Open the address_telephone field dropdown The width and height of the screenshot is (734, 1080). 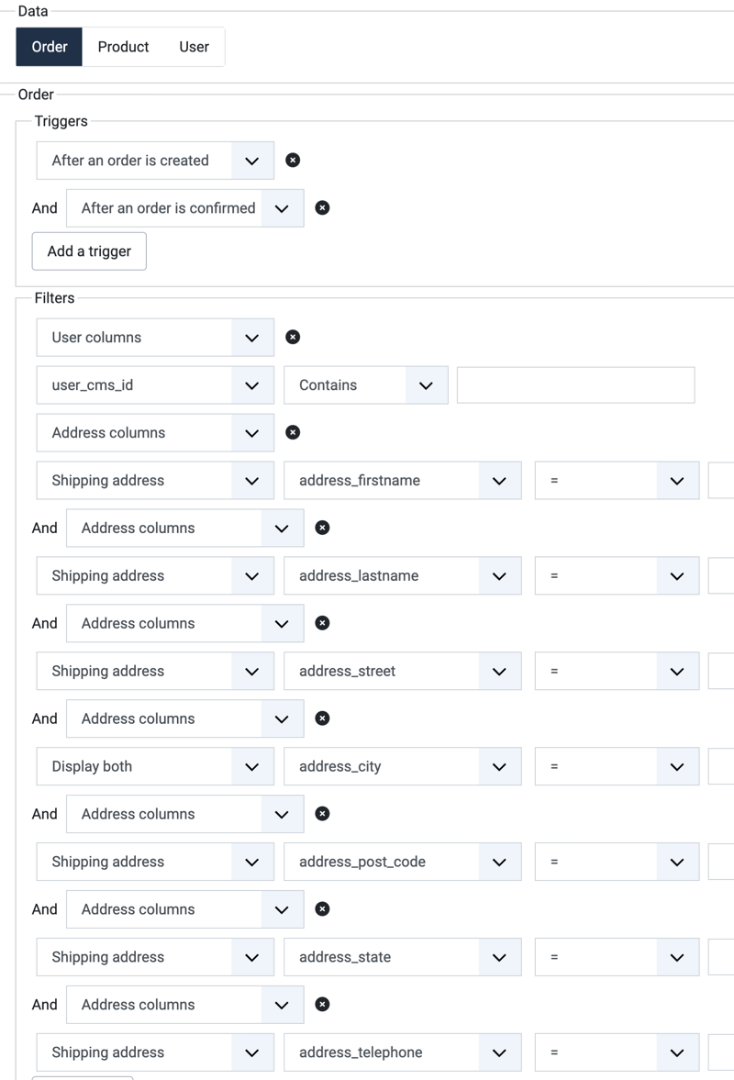pos(402,1052)
